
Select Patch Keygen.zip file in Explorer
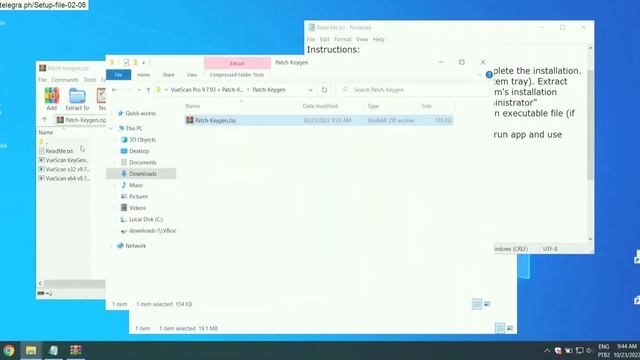[x=318, y=120]
